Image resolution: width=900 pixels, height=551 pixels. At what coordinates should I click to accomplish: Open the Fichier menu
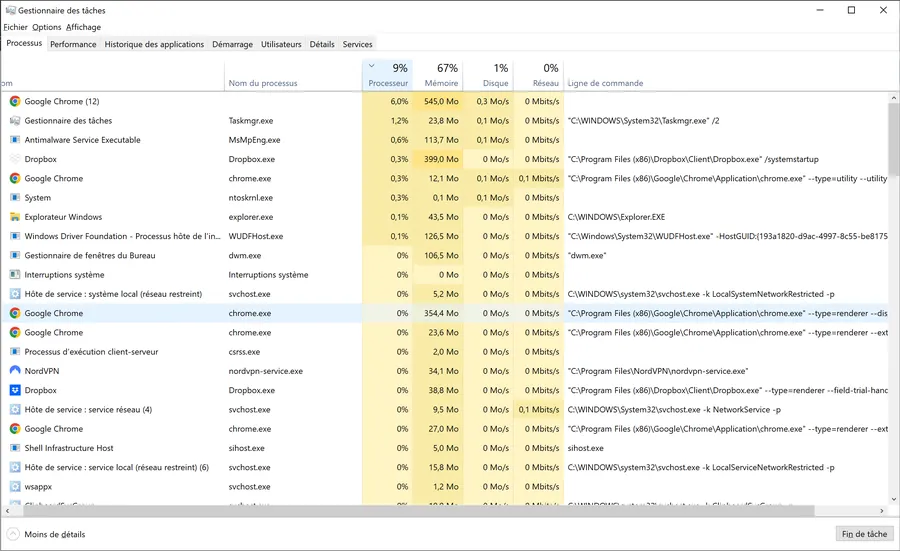click(x=15, y=27)
